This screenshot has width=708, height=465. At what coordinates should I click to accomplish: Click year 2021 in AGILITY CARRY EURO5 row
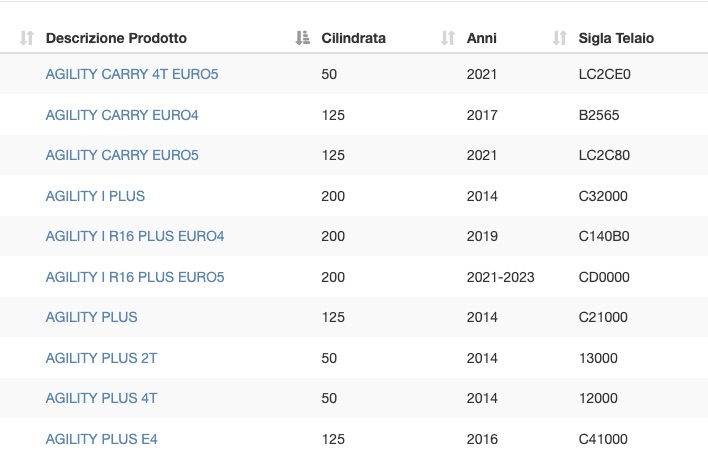pos(482,155)
